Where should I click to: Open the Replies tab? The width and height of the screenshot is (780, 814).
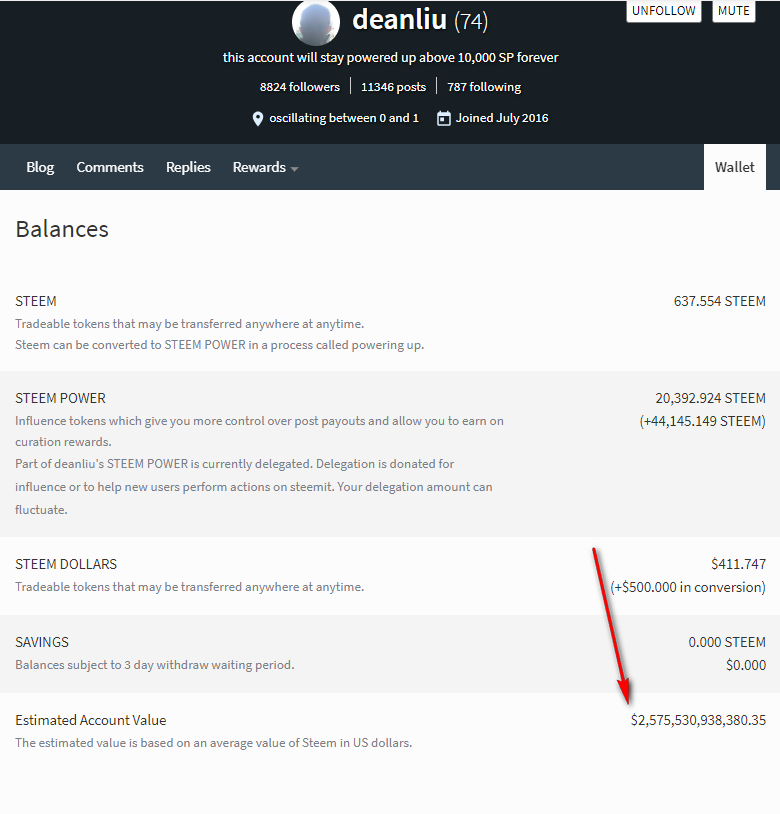(x=188, y=167)
